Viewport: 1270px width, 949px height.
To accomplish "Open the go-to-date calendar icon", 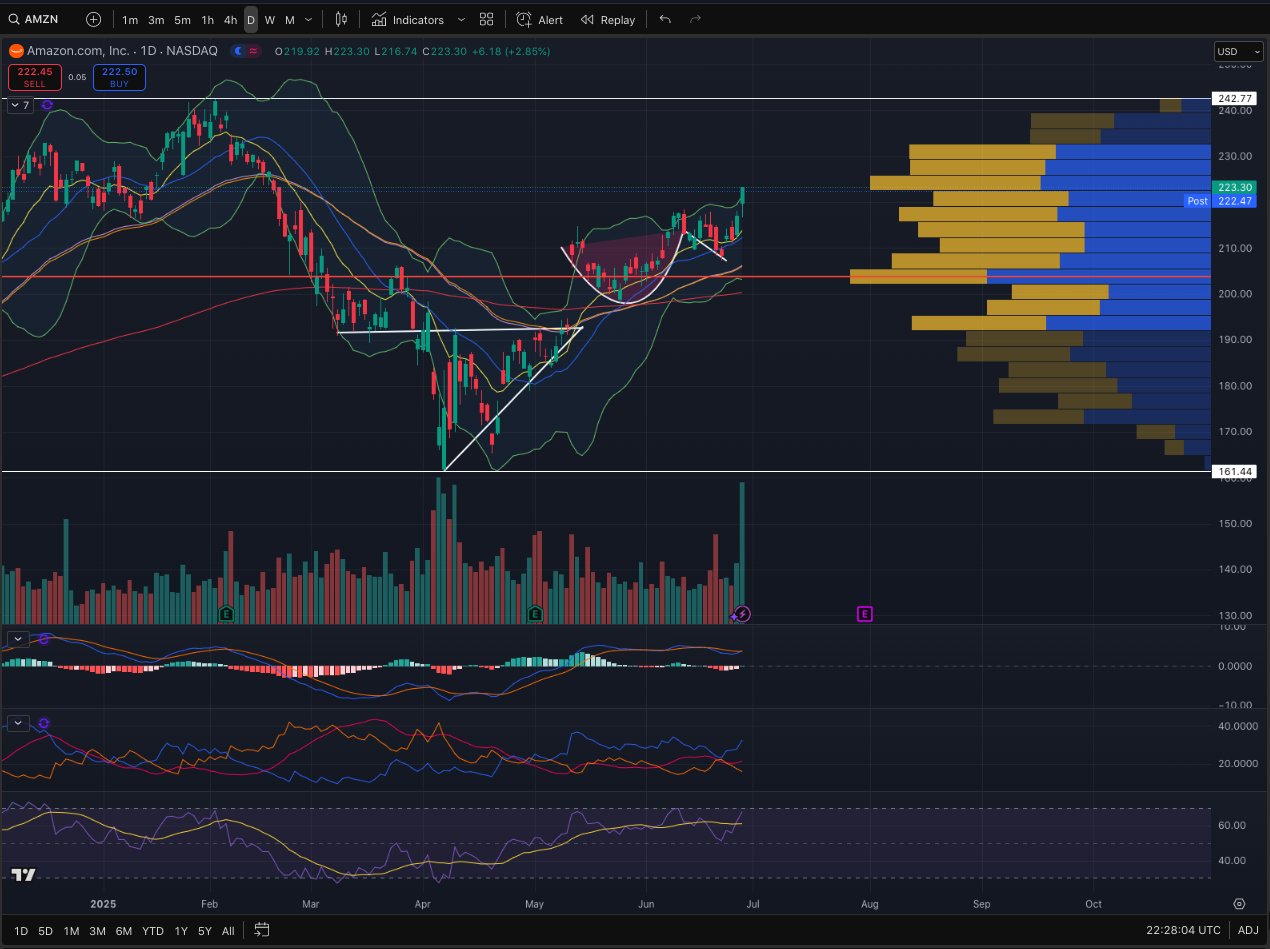I will point(261,930).
